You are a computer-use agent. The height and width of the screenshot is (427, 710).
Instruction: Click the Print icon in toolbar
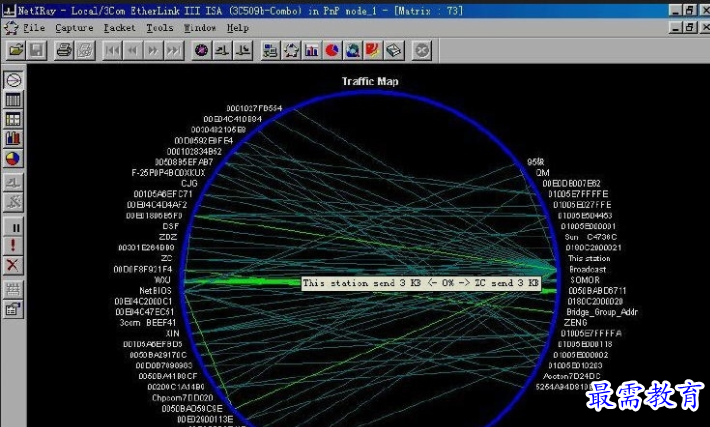(63, 50)
